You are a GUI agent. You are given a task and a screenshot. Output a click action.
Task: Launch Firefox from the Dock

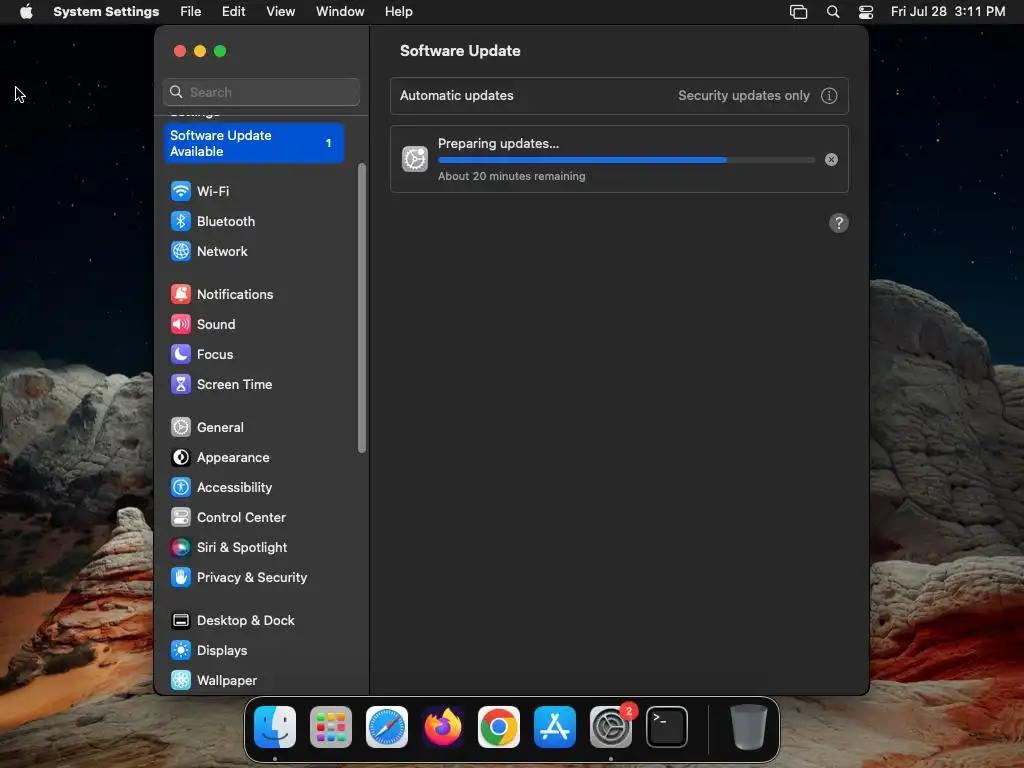pos(443,726)
